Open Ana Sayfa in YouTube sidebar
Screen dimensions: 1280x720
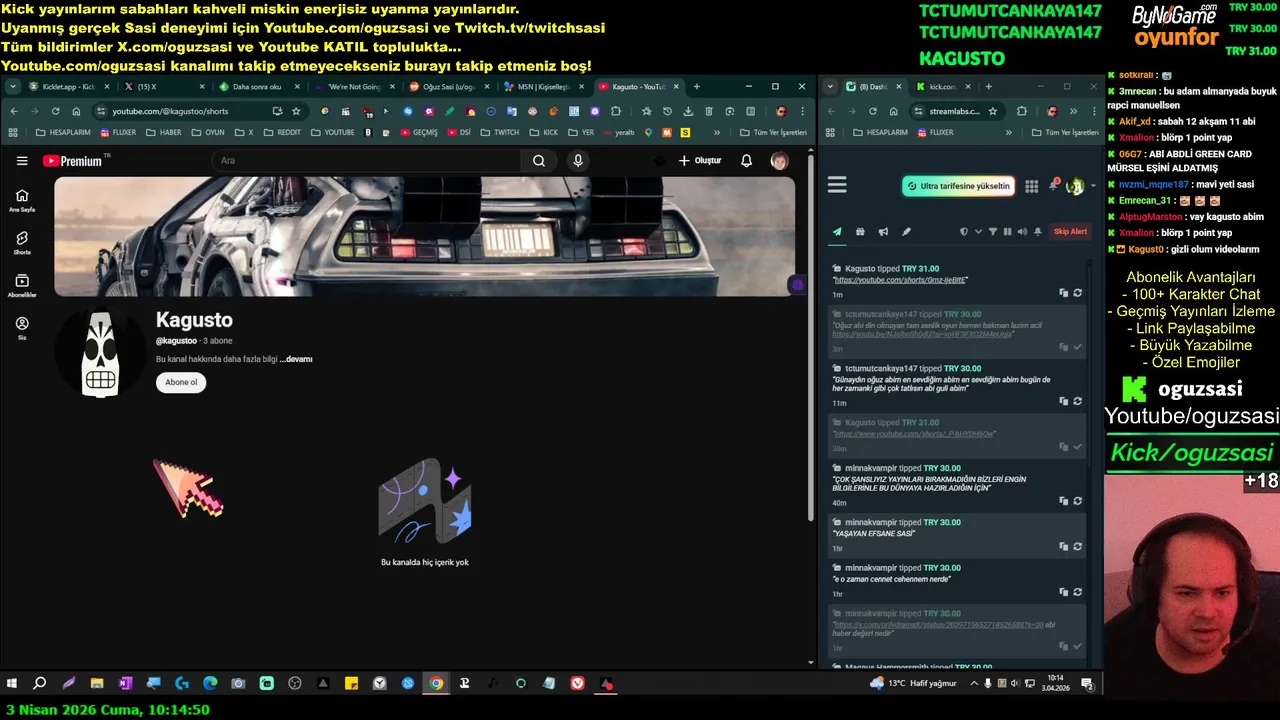(x=22, y=200)
